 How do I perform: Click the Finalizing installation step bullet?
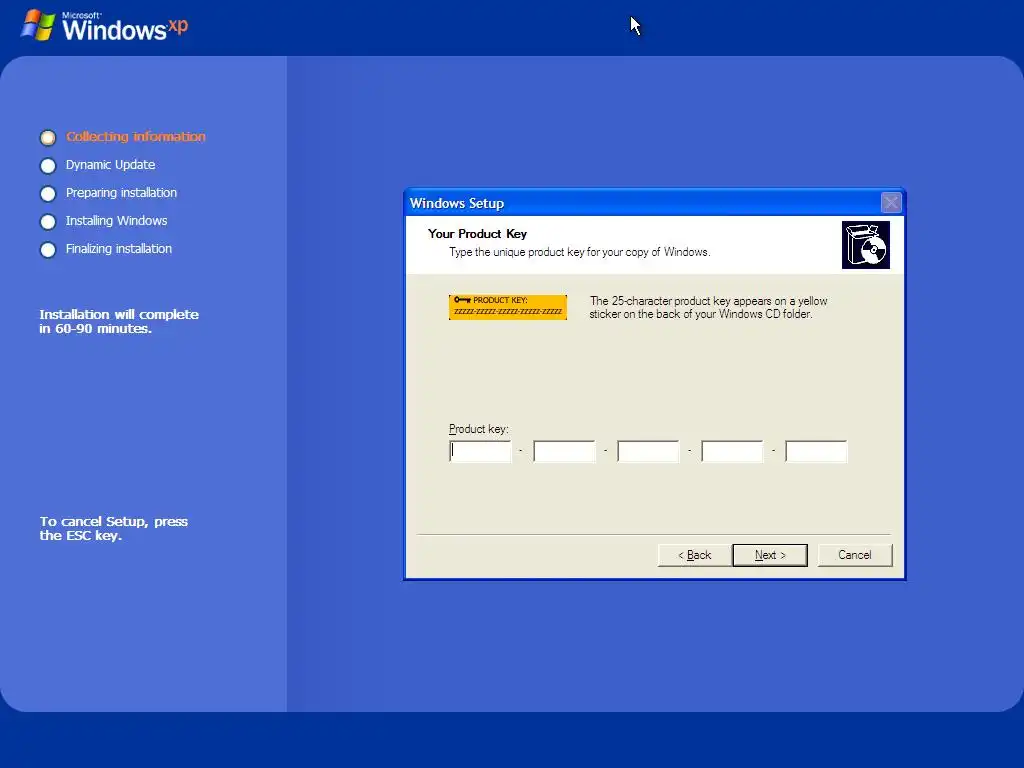[x=48, y=250]
